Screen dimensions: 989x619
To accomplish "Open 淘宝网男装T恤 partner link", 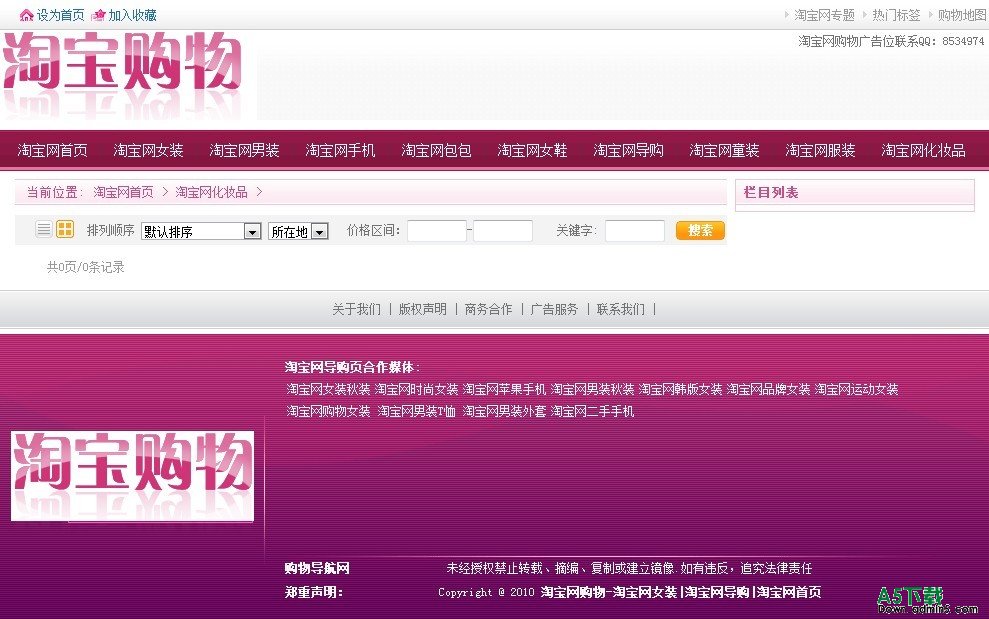I will [416, 411].
